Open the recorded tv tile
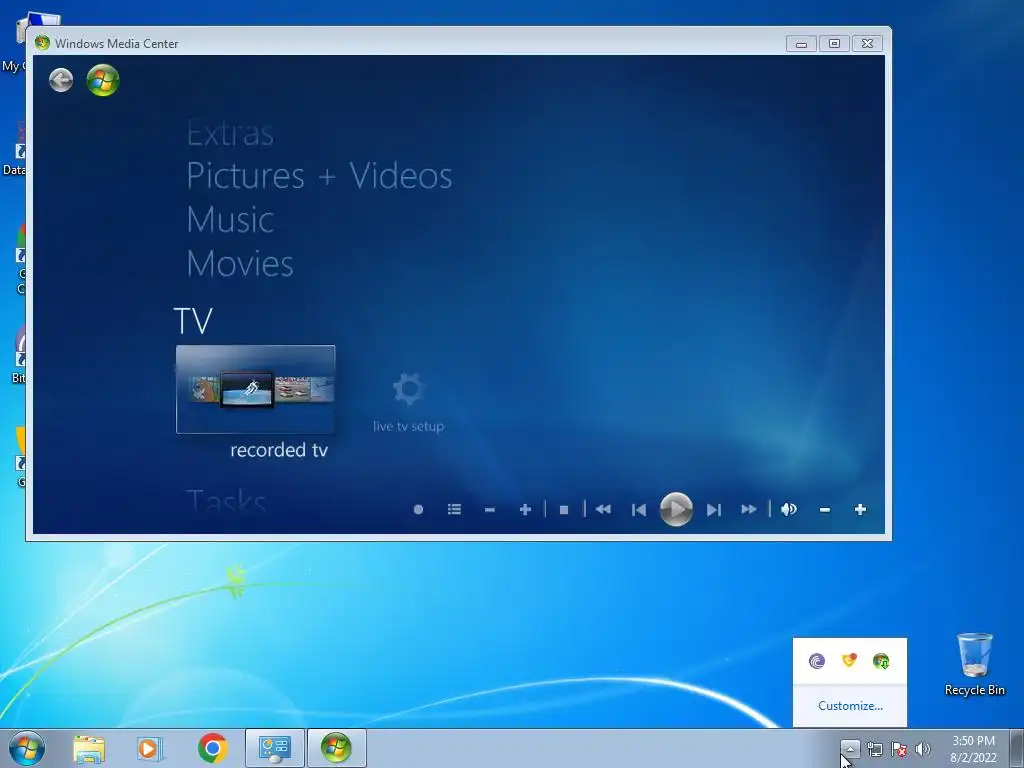This screenshot has width=1024, height=768. pyautogui.click(x=255, y=389)
